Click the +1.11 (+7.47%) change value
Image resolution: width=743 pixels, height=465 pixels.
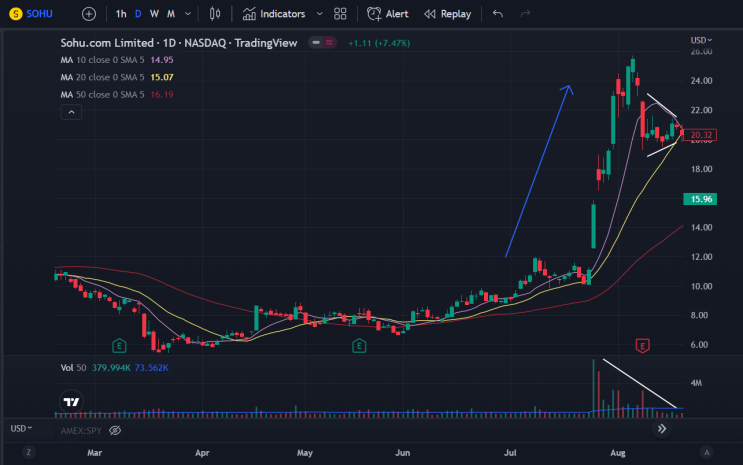(379, 43)
